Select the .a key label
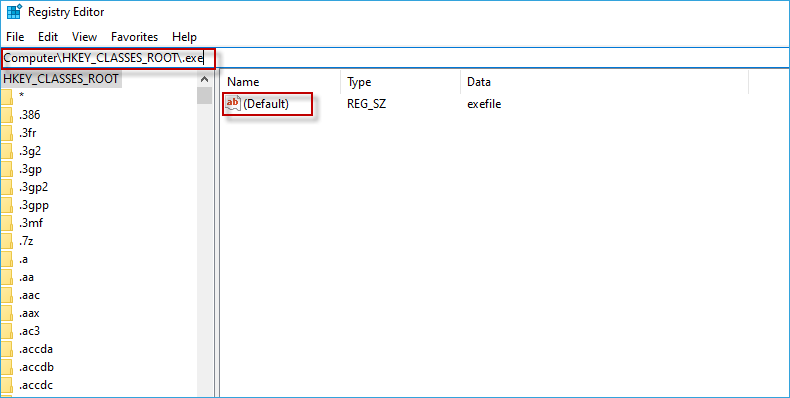 23,259
